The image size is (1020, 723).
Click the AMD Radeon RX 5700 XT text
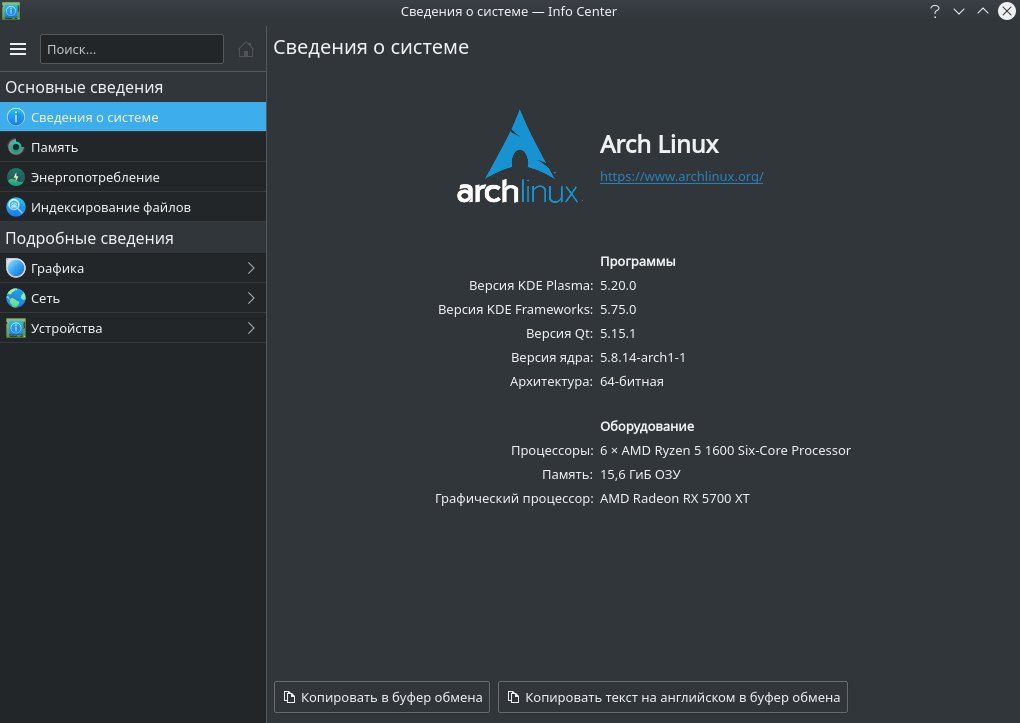(675, 499)
